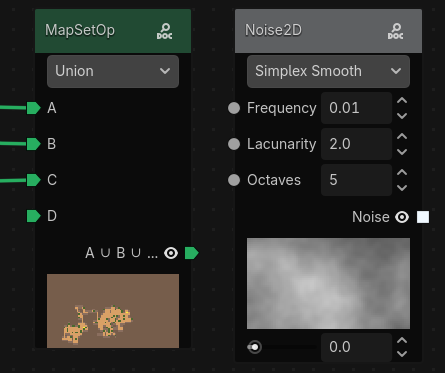Increase the 0.0 slider value with up arrow

pos(402,340)
